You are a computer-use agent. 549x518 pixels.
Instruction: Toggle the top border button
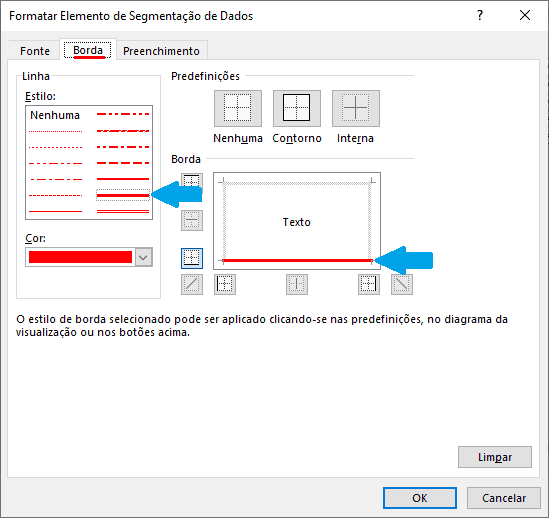tap(192, 180)
